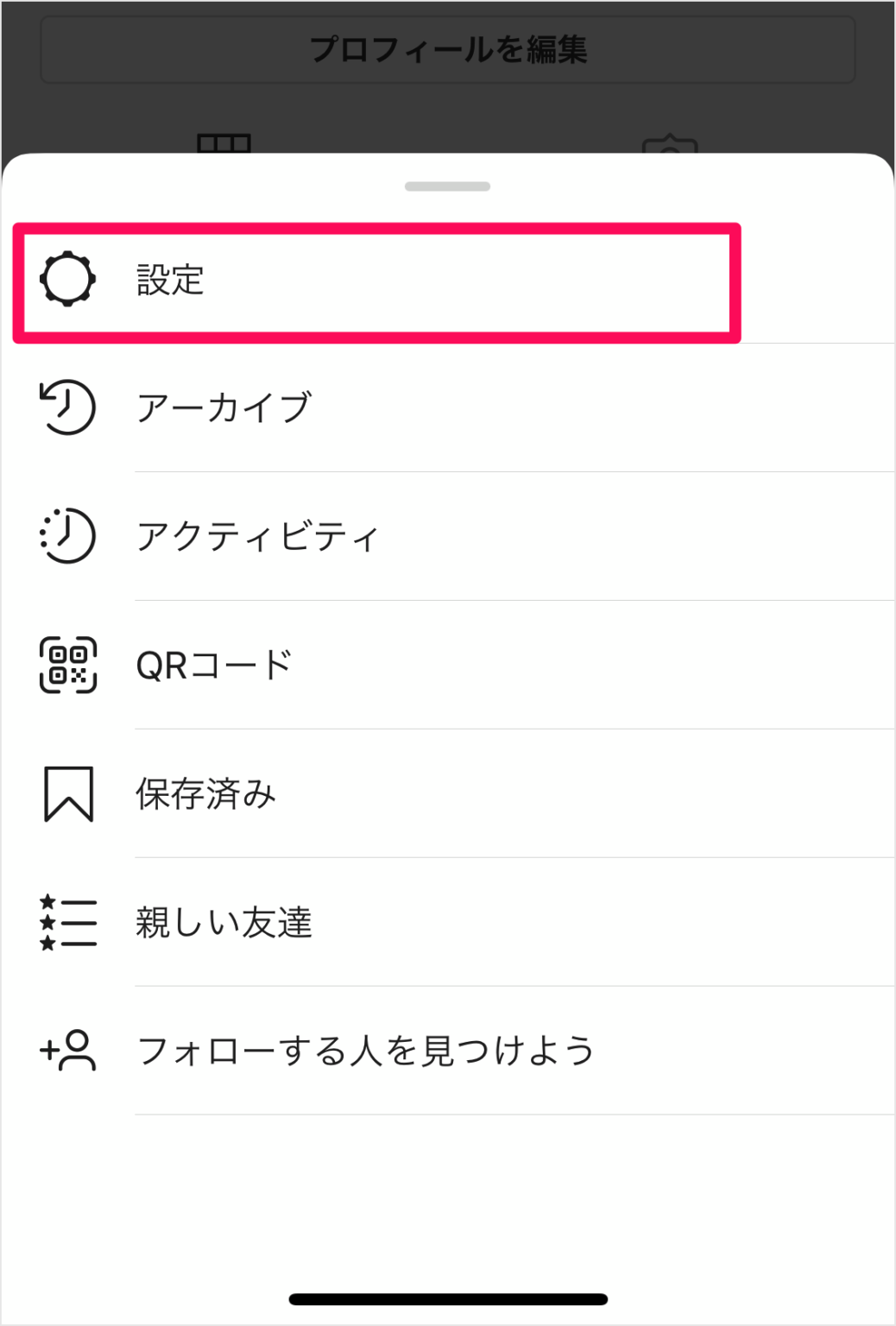Click the Archive clock-arrow icon

click(67, 407)
